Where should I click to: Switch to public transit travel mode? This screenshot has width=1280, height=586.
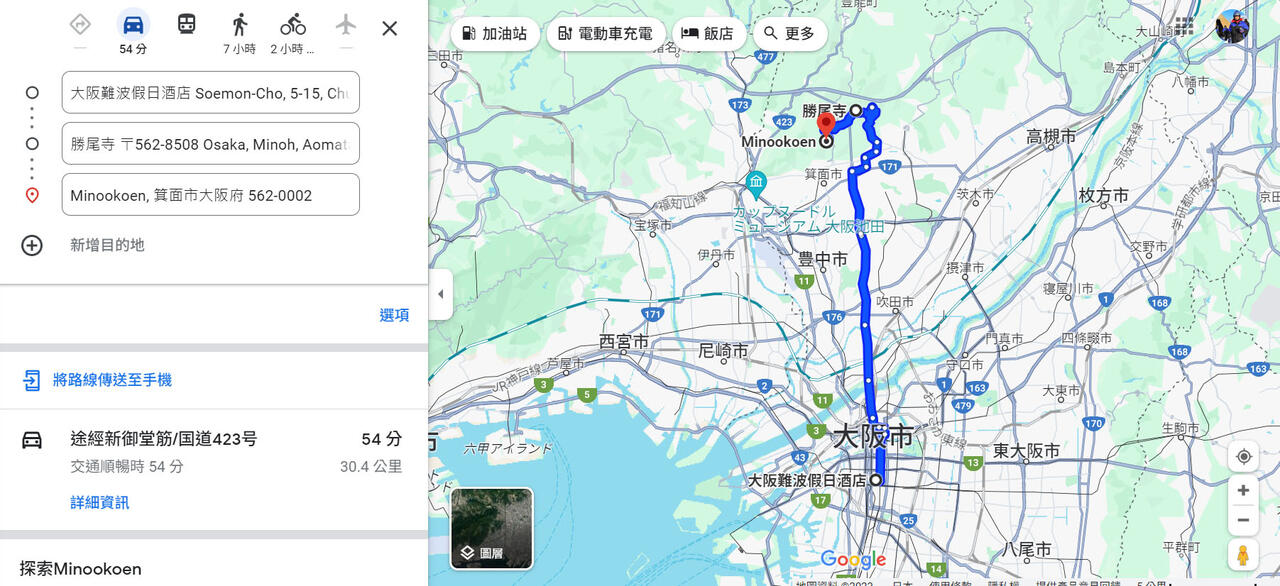point(186,25)
